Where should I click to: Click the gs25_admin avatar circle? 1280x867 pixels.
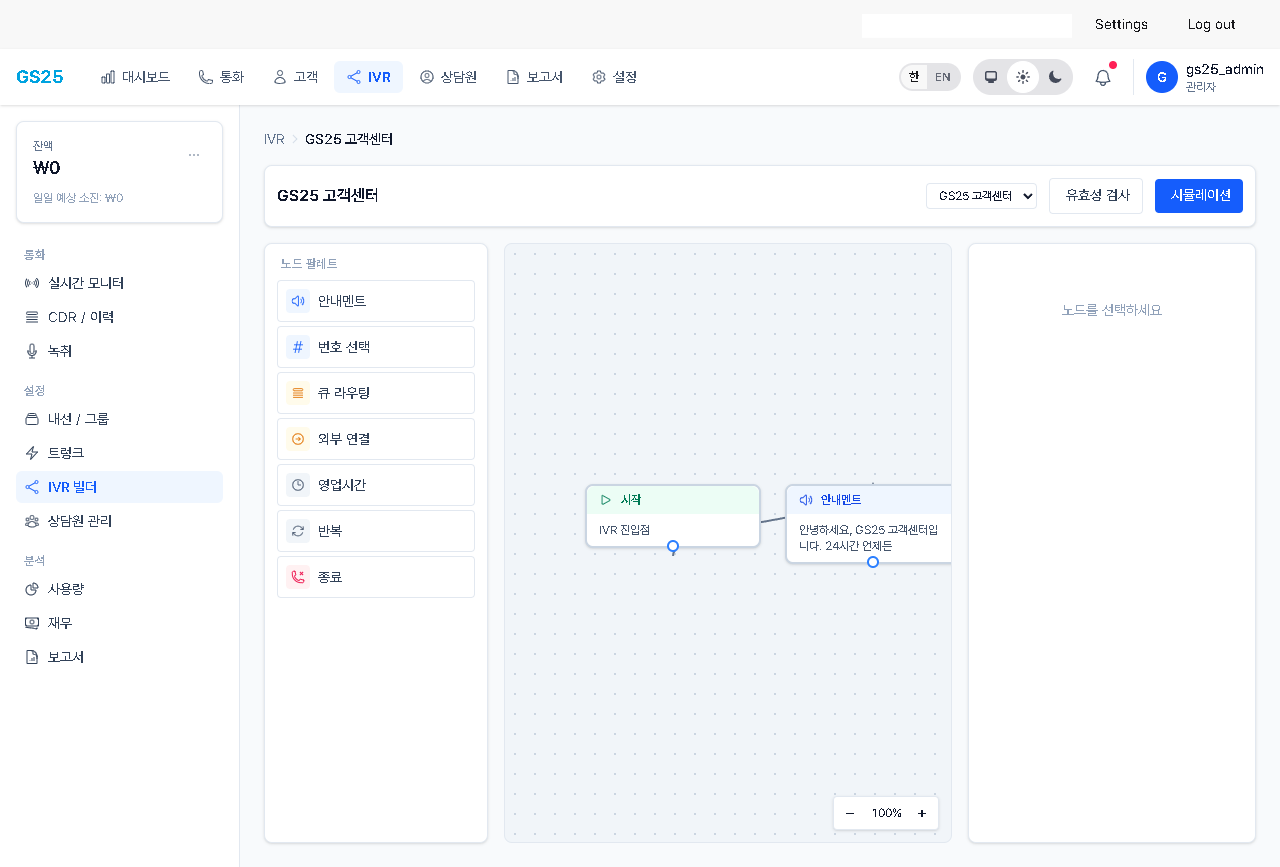[x=1162, y=77]
